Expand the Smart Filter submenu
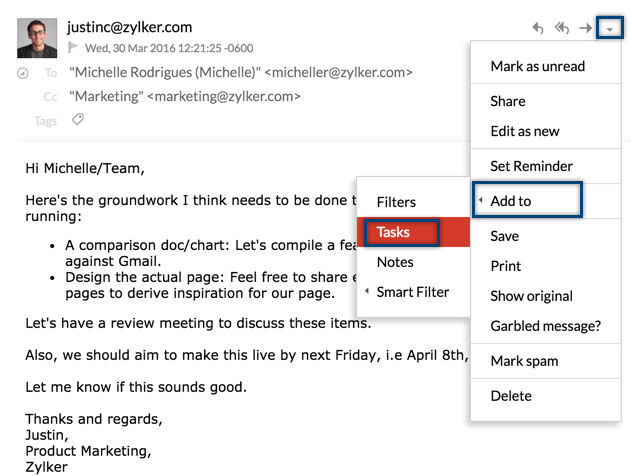The height and width of the screenshot is (476, 631). point(412,292)
